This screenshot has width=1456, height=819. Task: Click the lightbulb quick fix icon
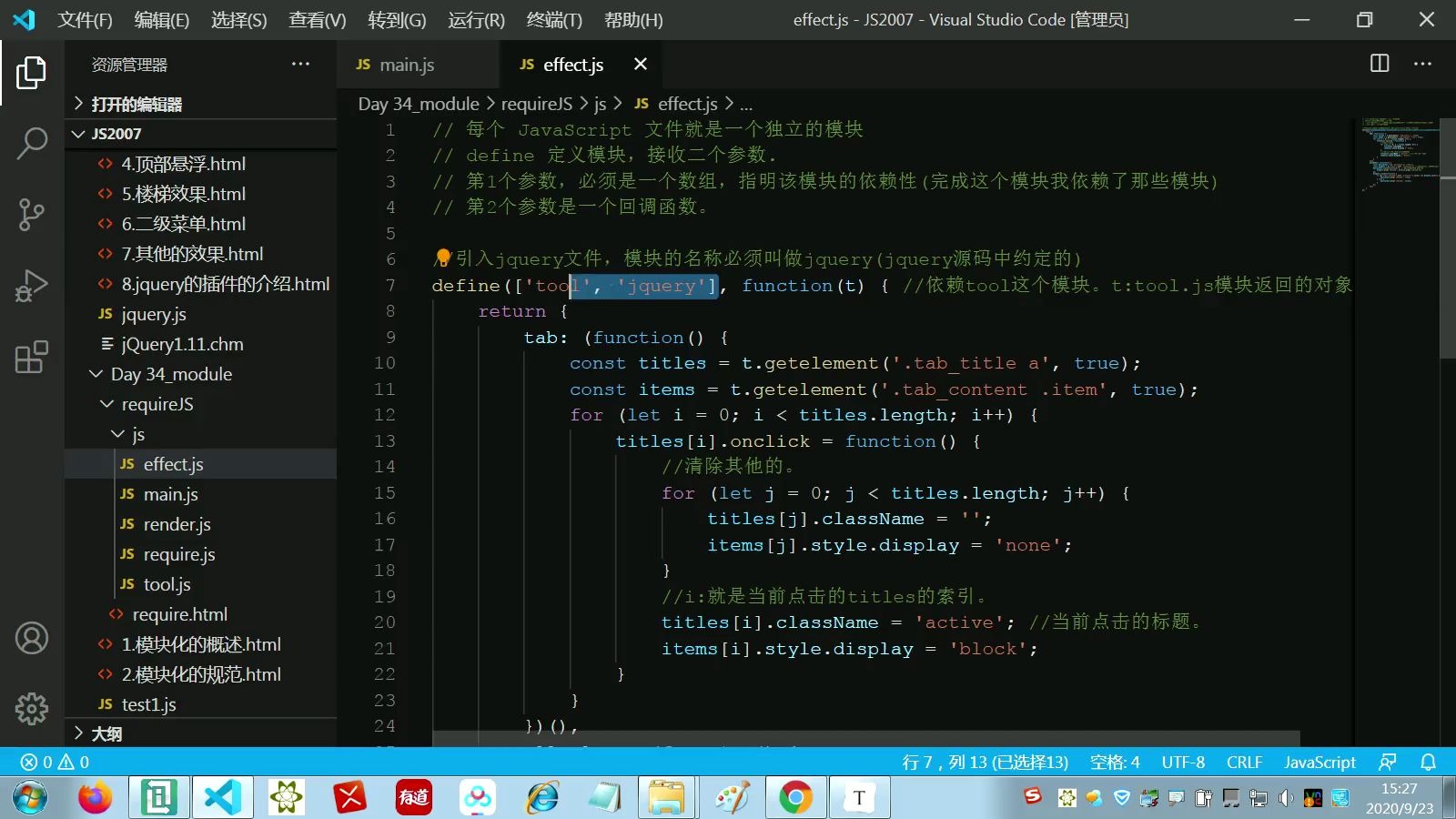pos(442,258)
